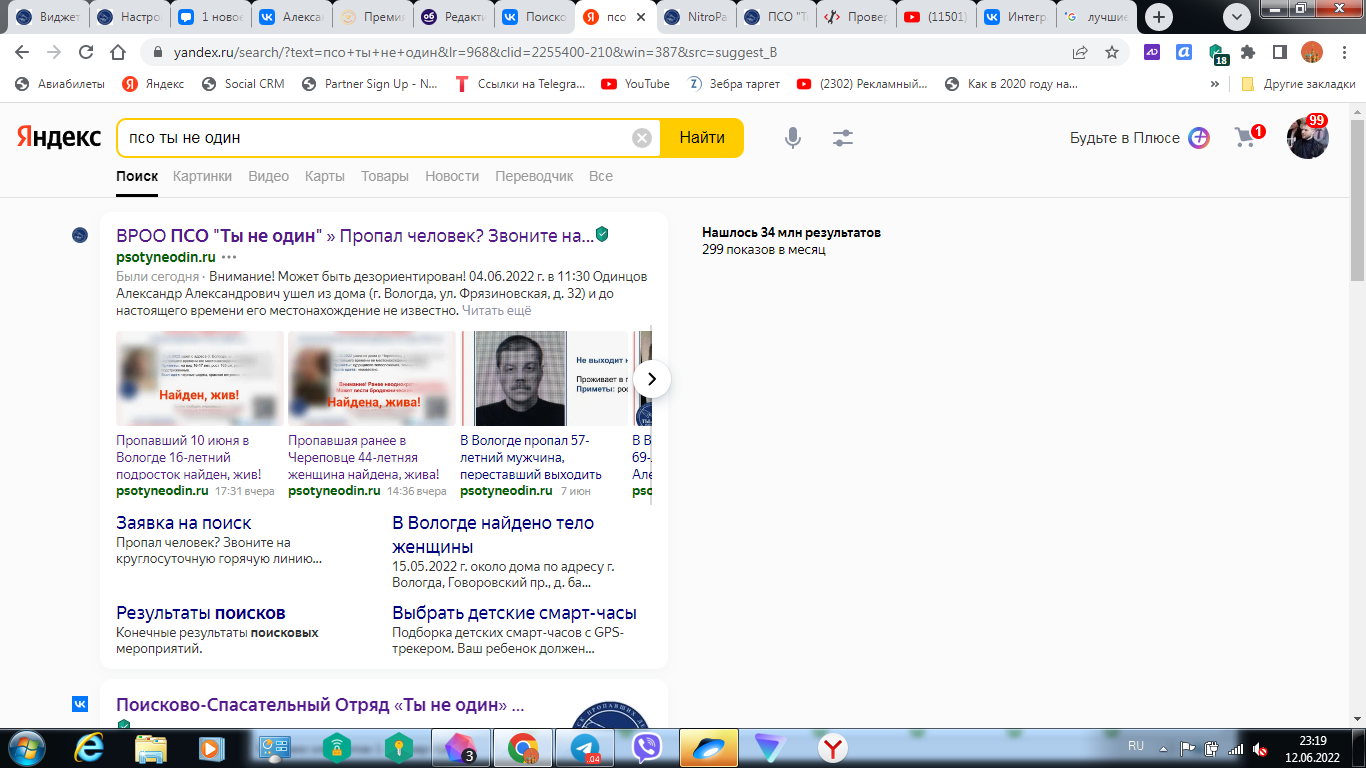Click the RU language indicator in the taskbar

(x=1136, y=746)
